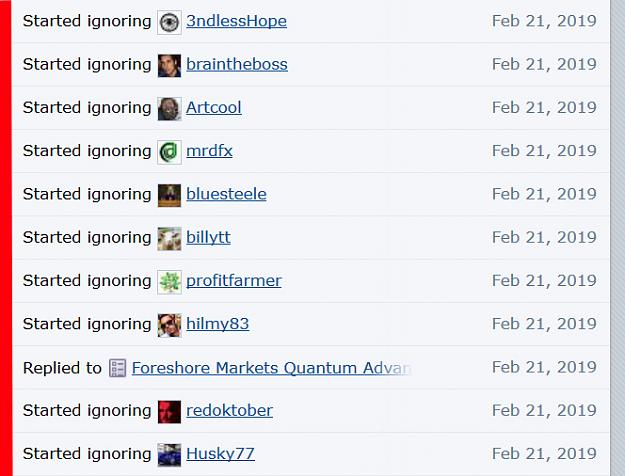Click the thread icon beside Foreshore Markets
Screen dimensions: 625x476
click(x=118, y=368)
